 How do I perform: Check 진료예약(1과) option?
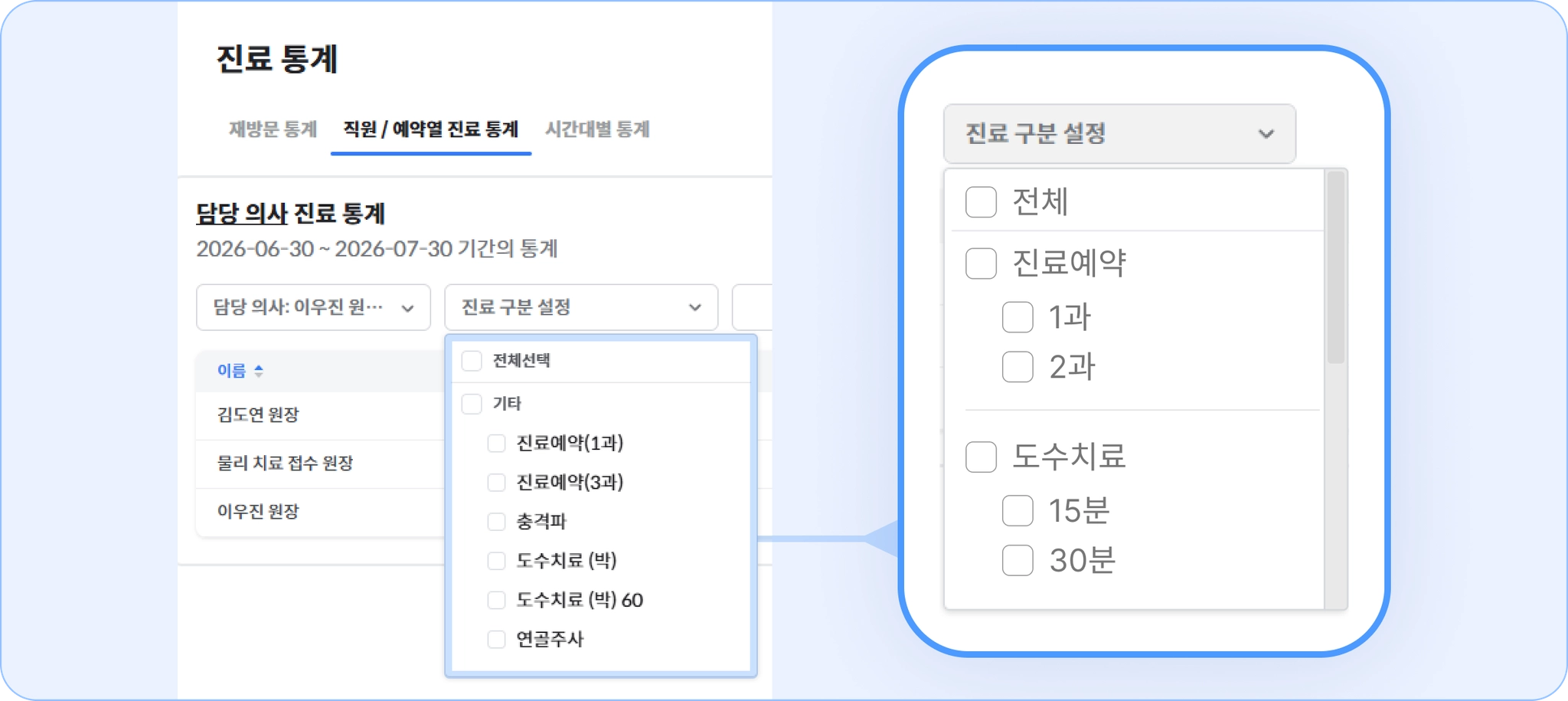(497, 443)
